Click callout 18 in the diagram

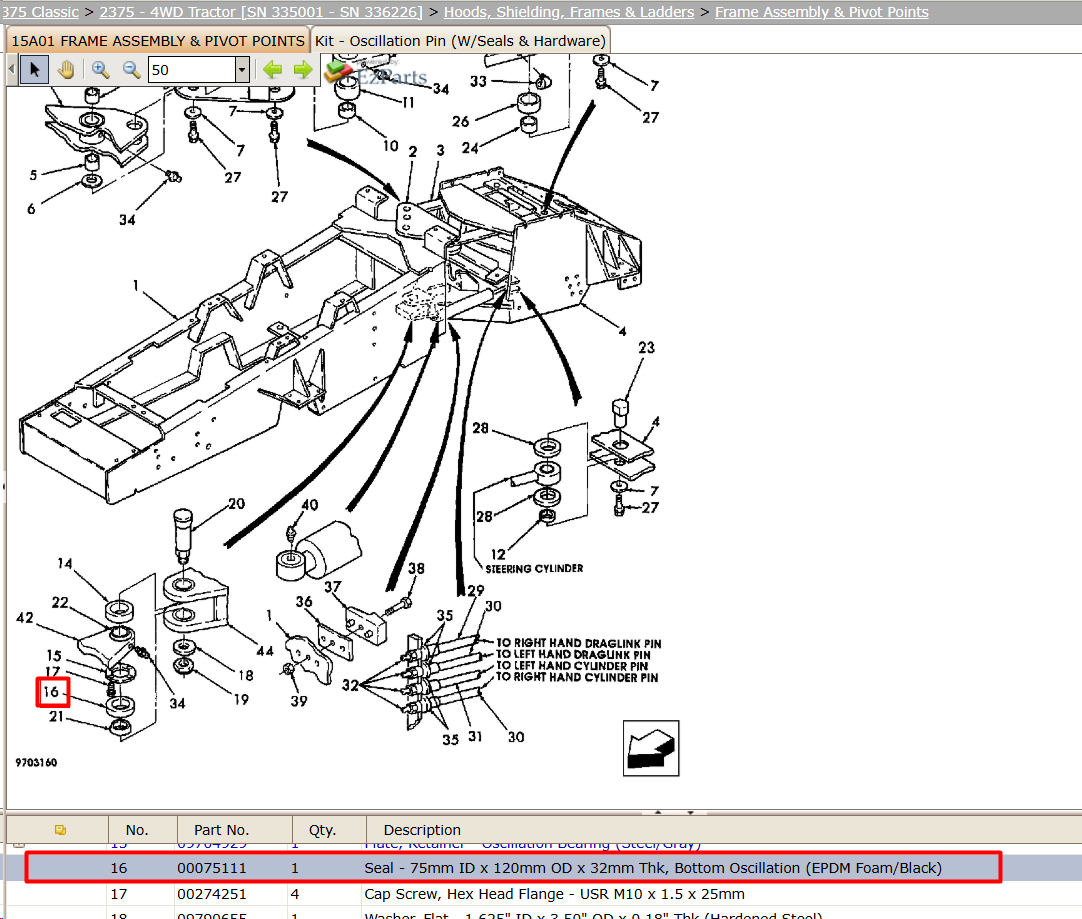click(246, 675)
